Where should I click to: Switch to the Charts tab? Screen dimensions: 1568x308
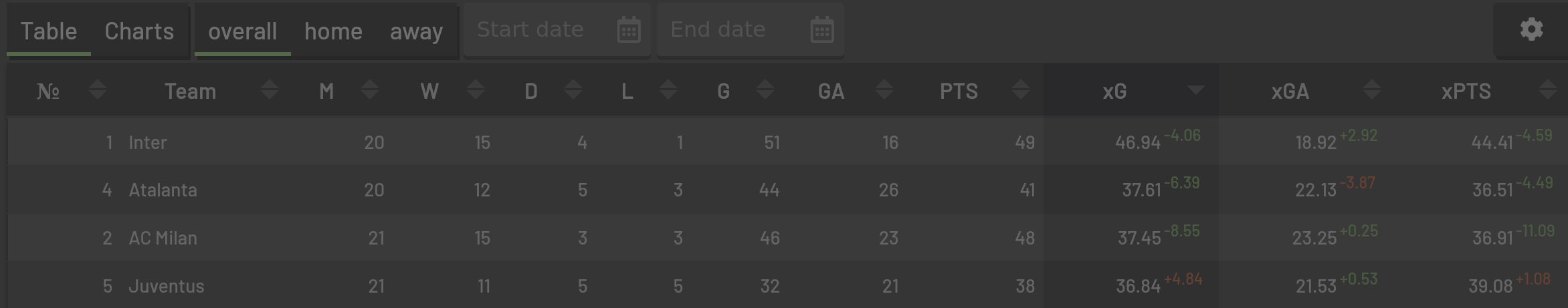pos(139,31)
